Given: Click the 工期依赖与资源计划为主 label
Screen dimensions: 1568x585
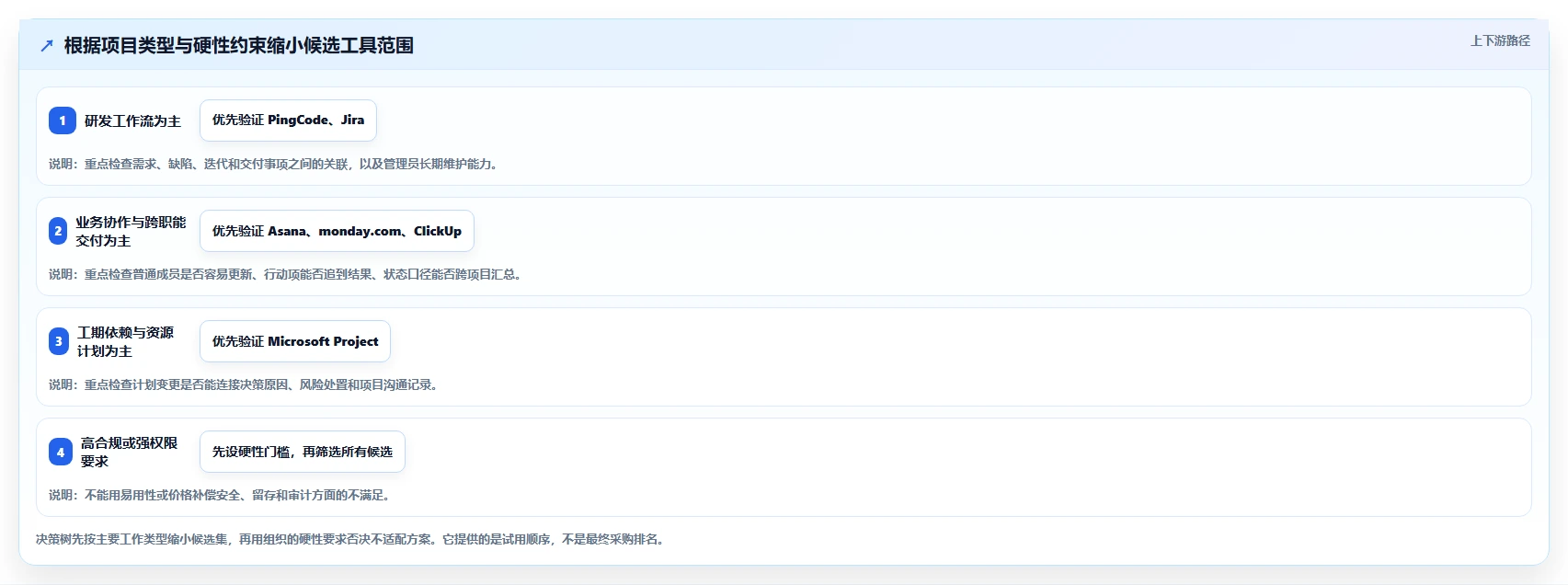Looking at the screenshot, I should 125,341.
